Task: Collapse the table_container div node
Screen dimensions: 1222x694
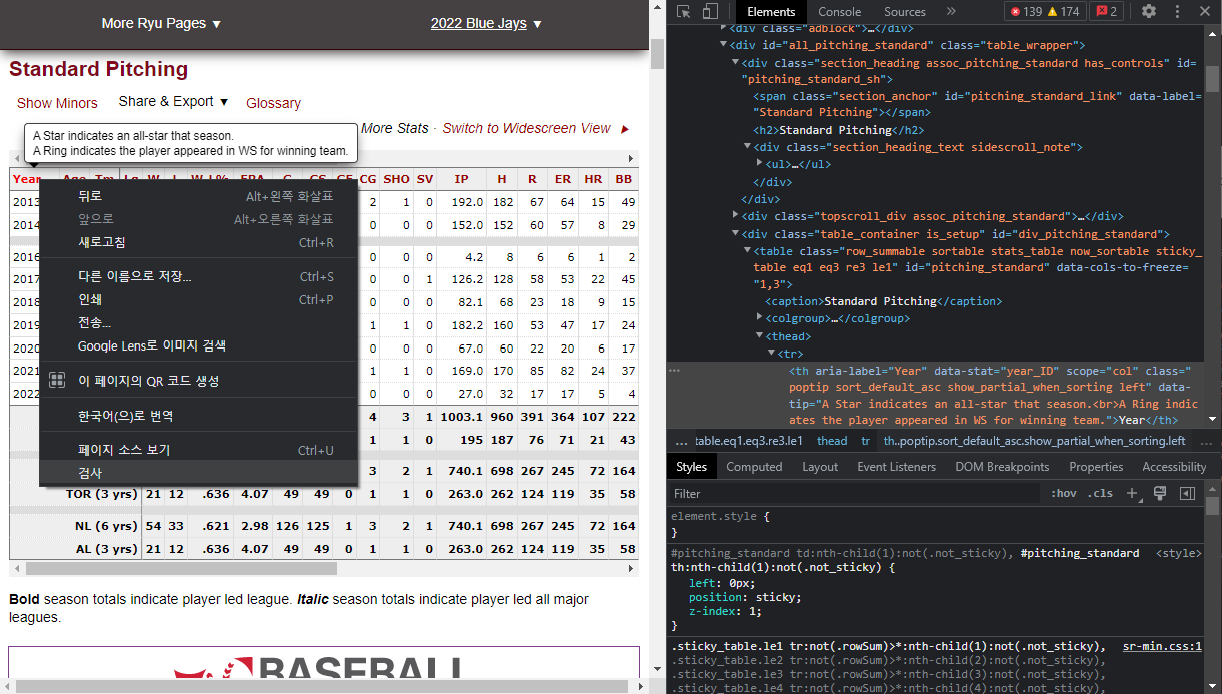Action: coord(736,234)
